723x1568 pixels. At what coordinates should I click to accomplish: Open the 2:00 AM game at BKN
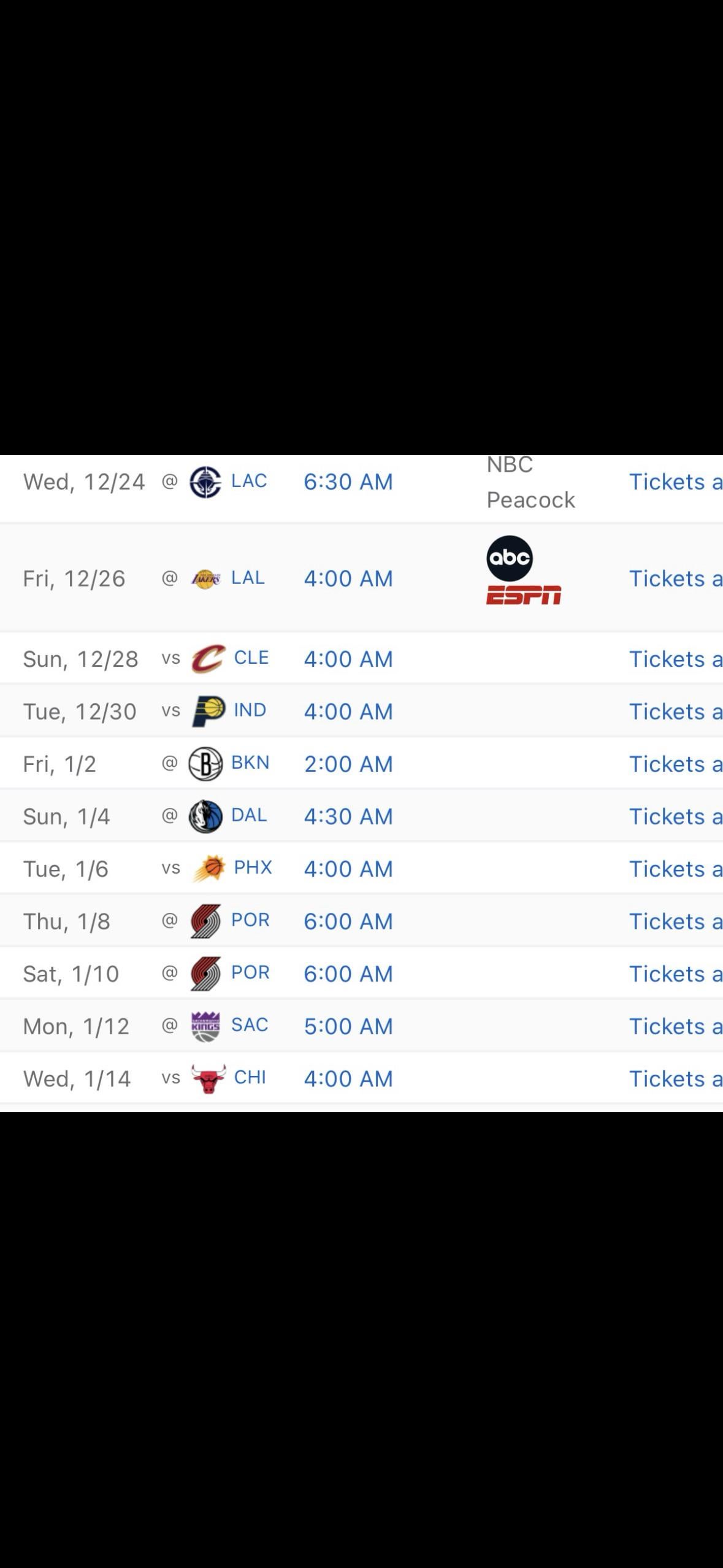click(348, 764)
